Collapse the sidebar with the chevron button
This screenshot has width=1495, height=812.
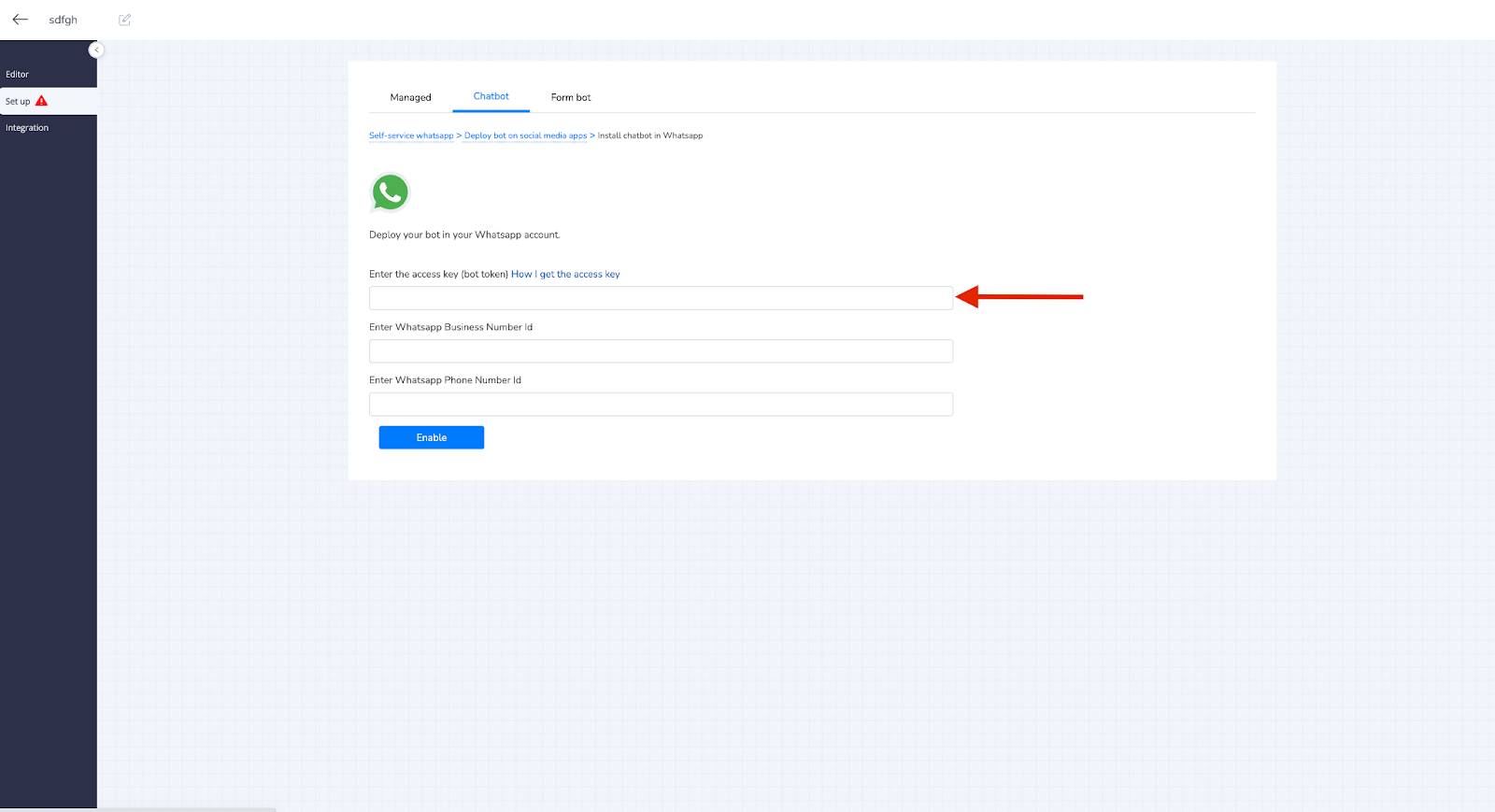point(96,50)
